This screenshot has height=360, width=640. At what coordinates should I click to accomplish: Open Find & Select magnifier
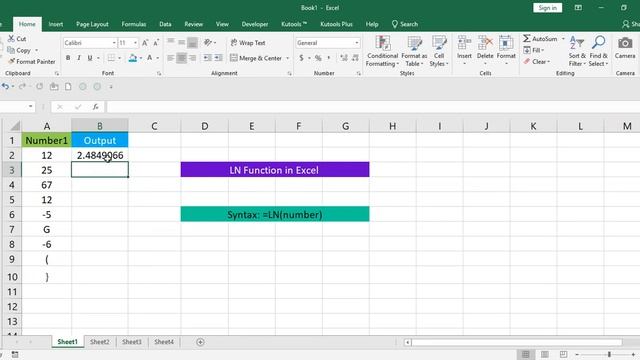[x=599, y=51]
